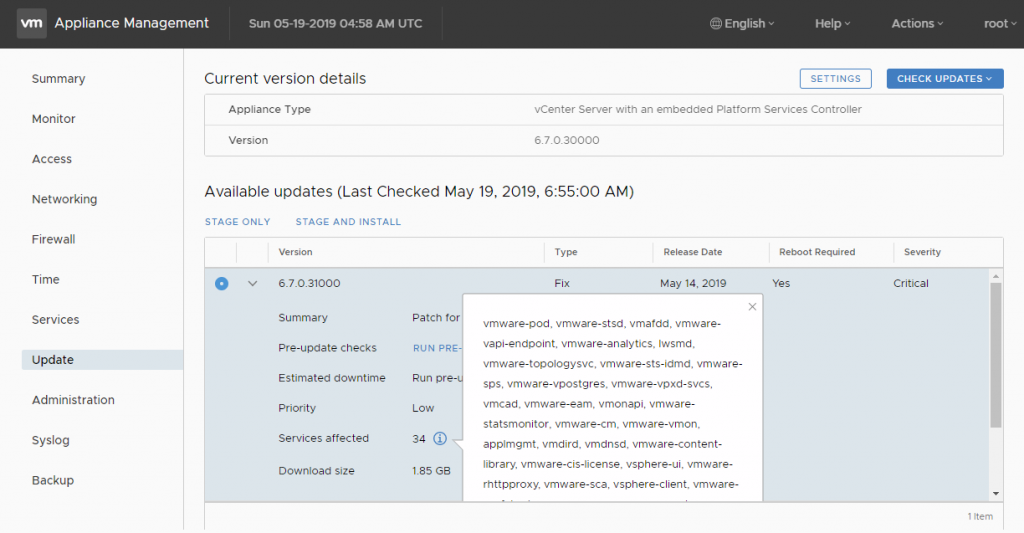Click the Fix type cell
Image resolution: width=1024 pixels, height=533 pixels.
pyautogui.click(x=562, y=283)
